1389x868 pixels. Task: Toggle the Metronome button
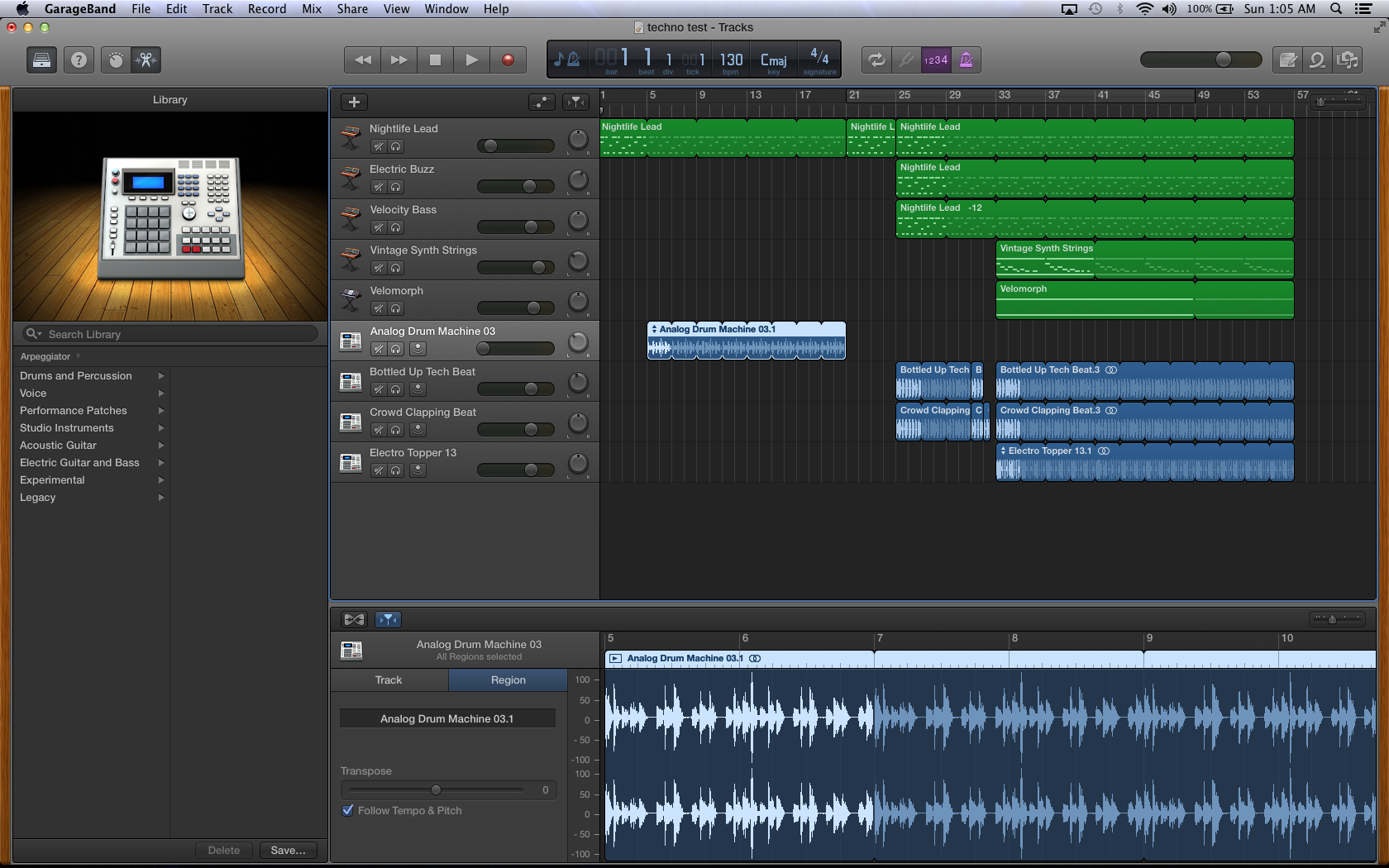(966, 60)
